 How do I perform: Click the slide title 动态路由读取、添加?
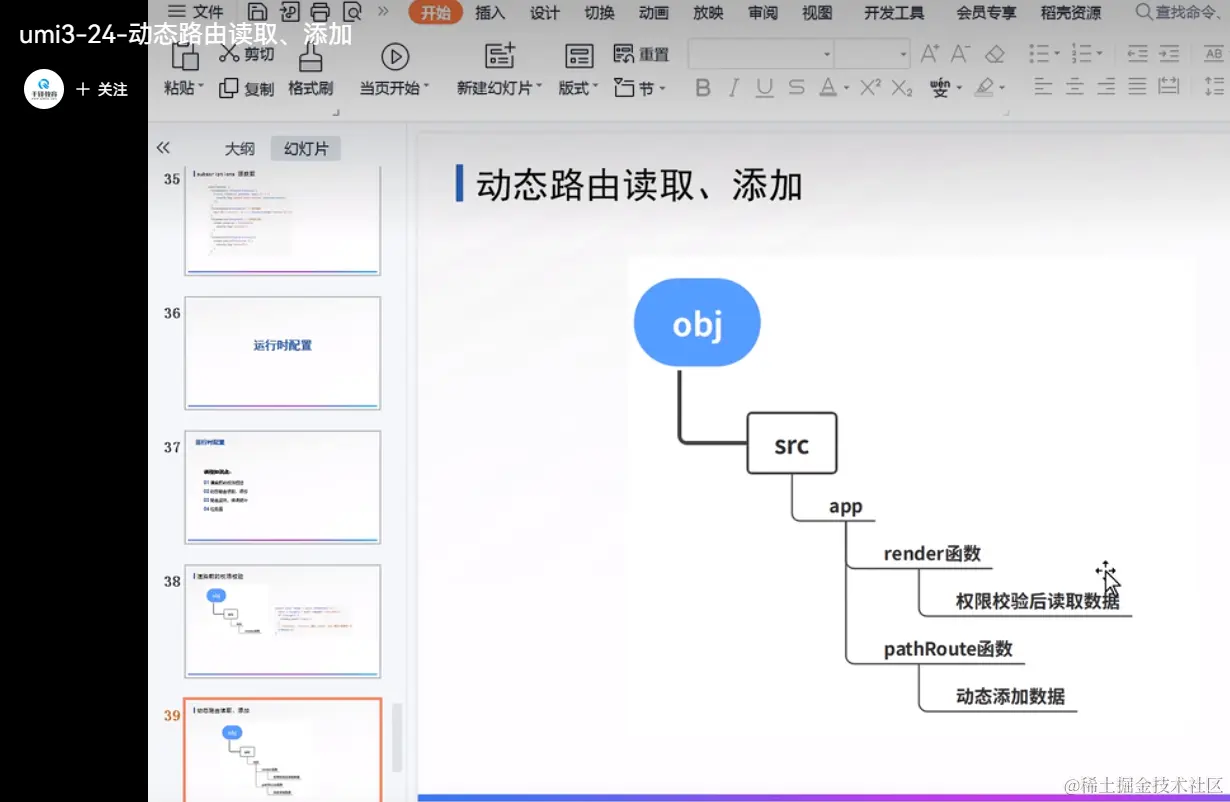tap(639, 185)
